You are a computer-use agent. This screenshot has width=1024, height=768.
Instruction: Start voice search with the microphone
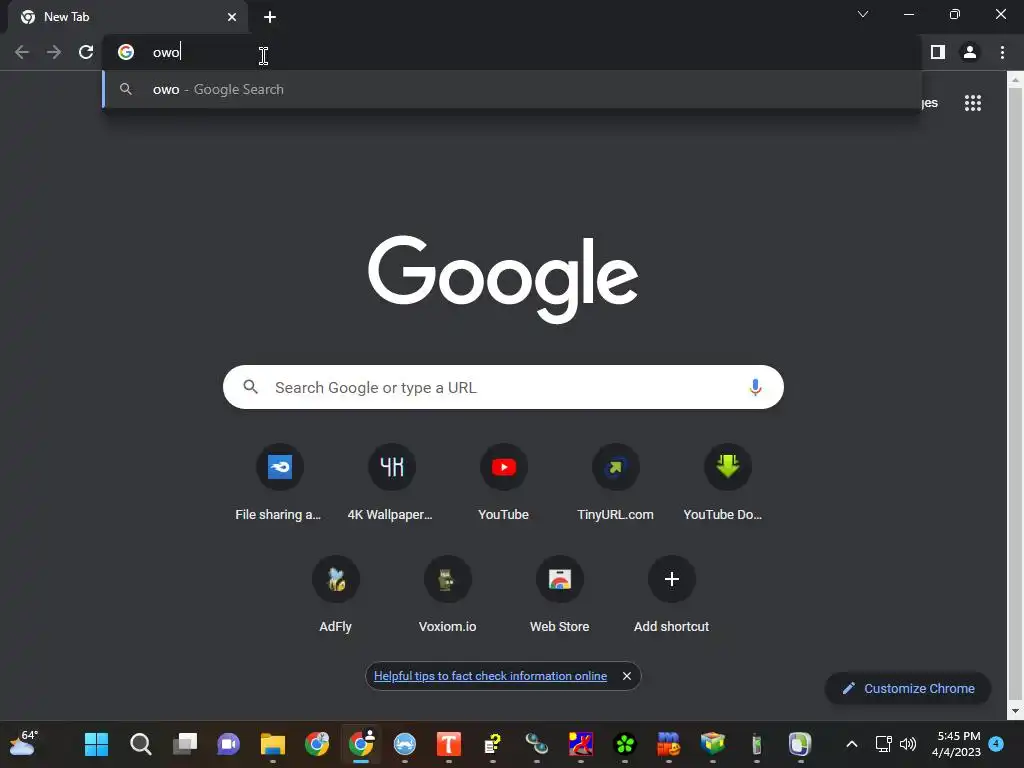(x=755, y=387)
